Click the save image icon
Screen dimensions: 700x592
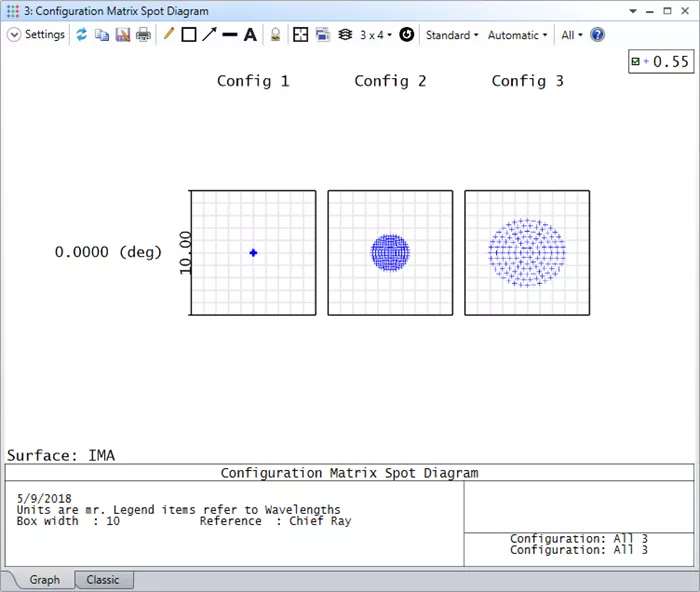coord(123,35)
